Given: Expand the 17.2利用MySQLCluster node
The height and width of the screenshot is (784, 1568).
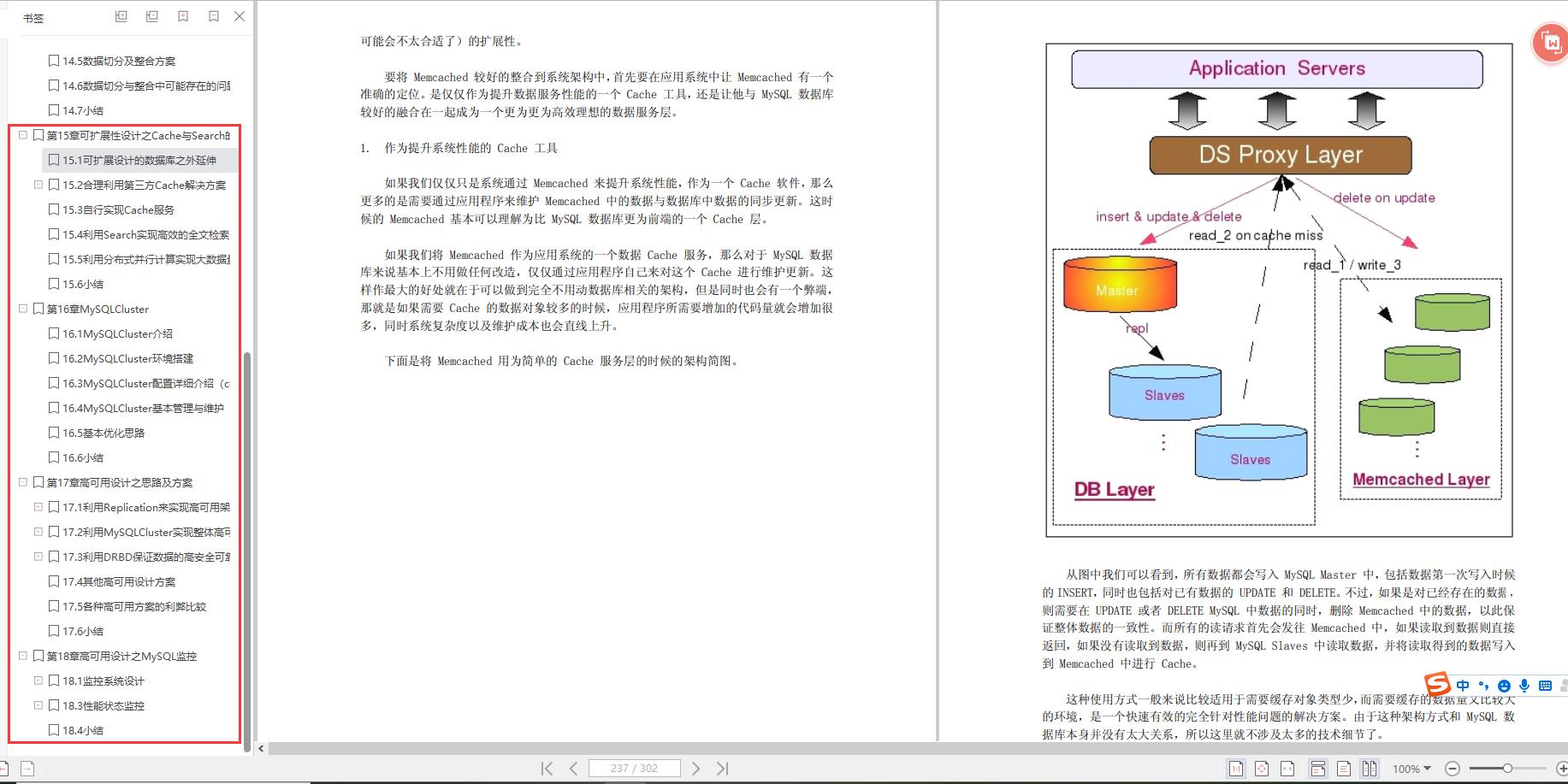Looking at the screenshot, I should click(38, 532).
